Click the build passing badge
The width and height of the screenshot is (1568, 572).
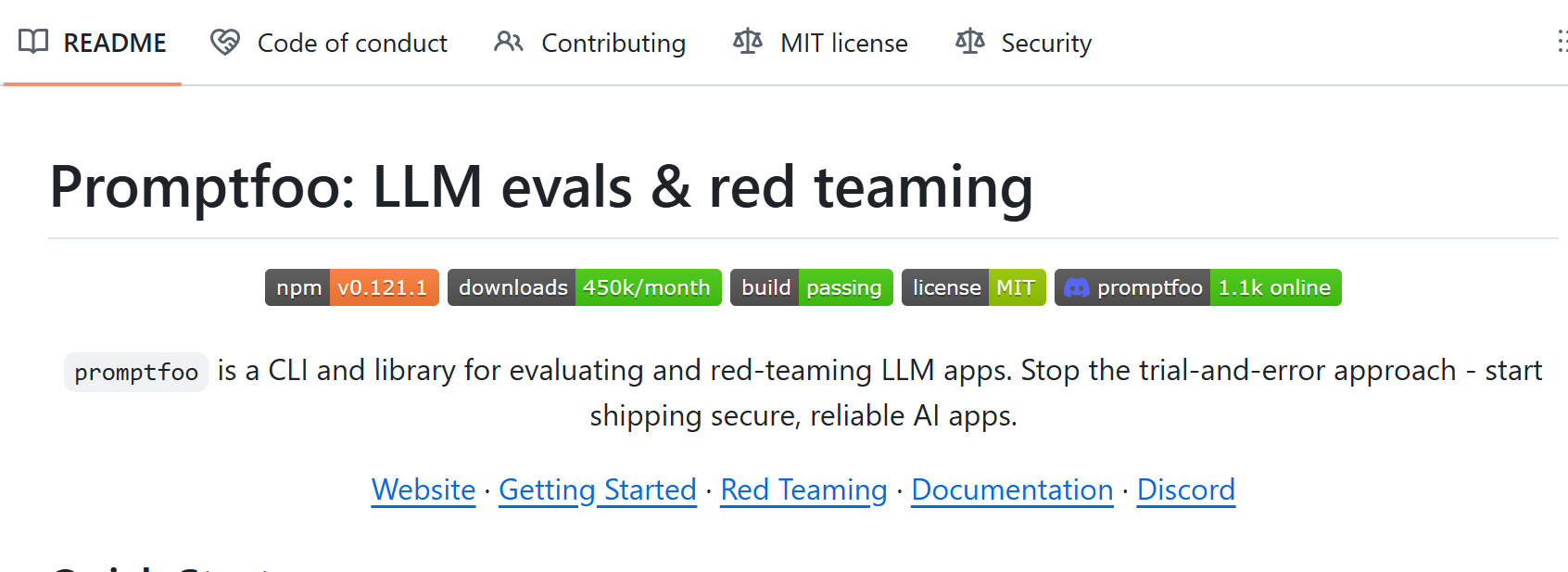click(x=811, y=288)
